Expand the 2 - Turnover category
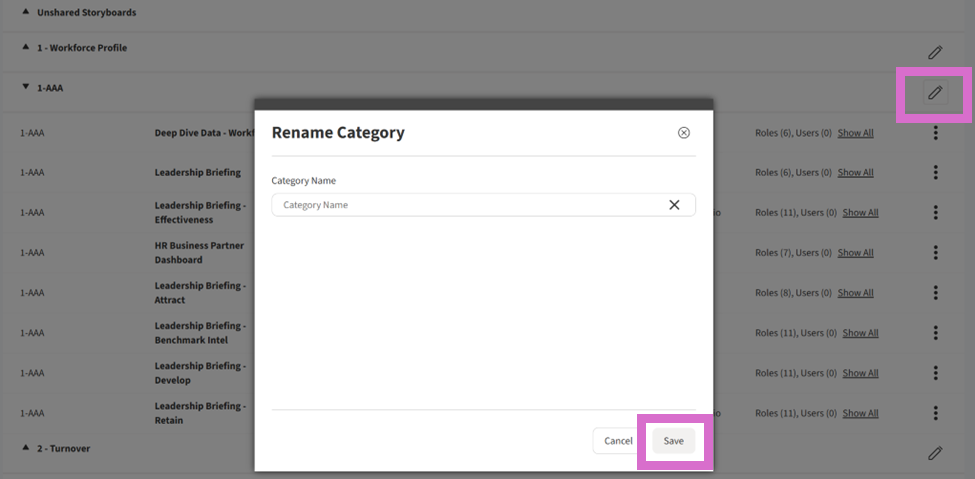975x479 pixels. 26,448
